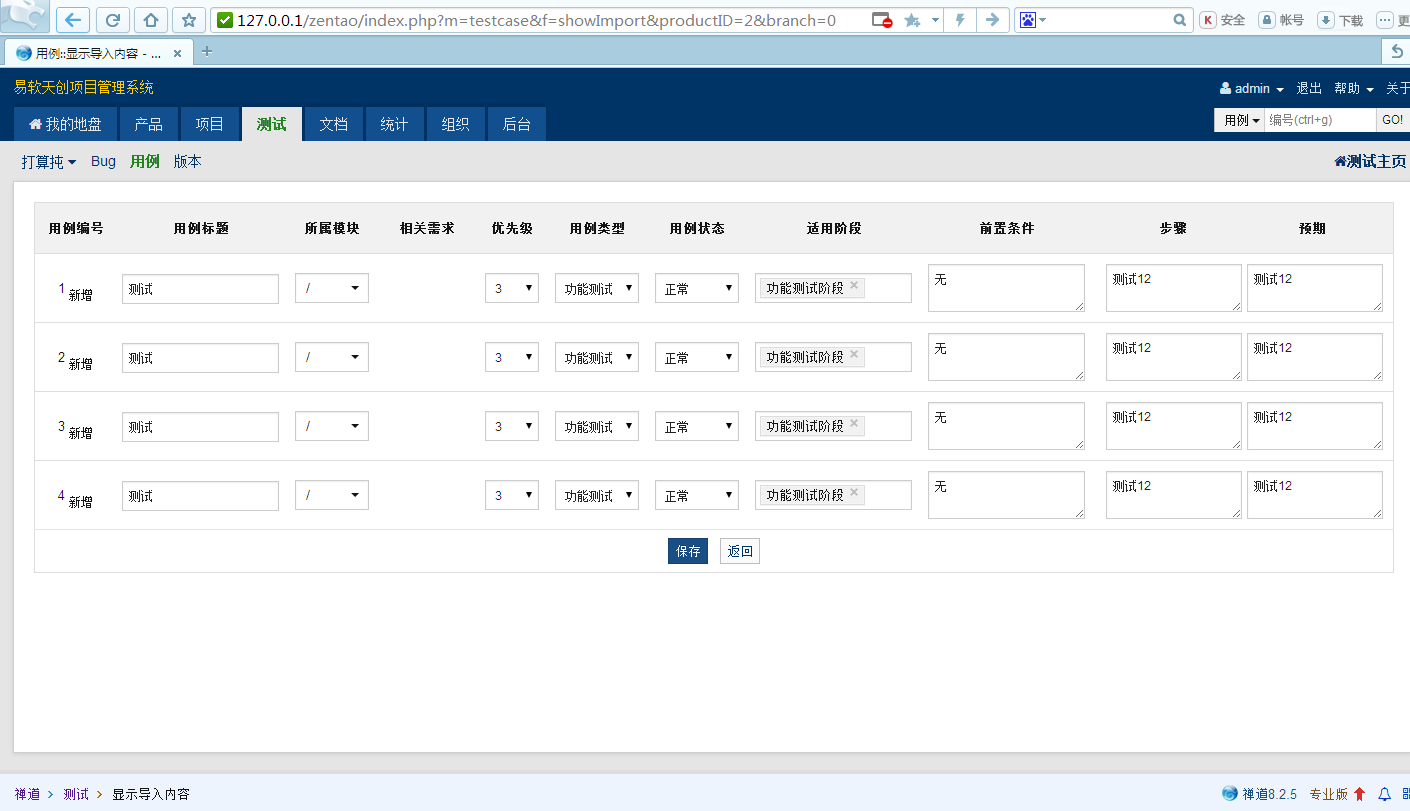The height and width of the screenshot is (811, 1410).
Task: Bookmark this page with the star icon
Action: (188, 20)
